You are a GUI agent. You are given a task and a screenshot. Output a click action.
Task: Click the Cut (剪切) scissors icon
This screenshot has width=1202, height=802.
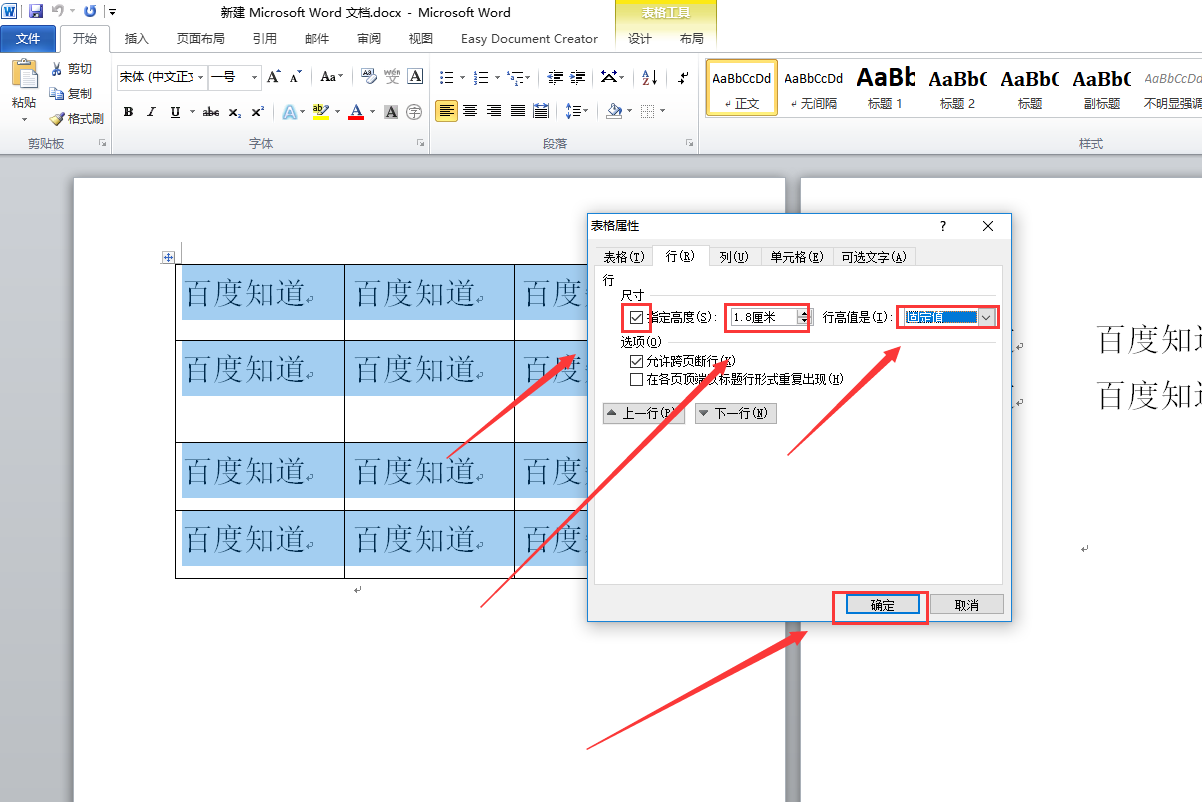click(57, 69)
